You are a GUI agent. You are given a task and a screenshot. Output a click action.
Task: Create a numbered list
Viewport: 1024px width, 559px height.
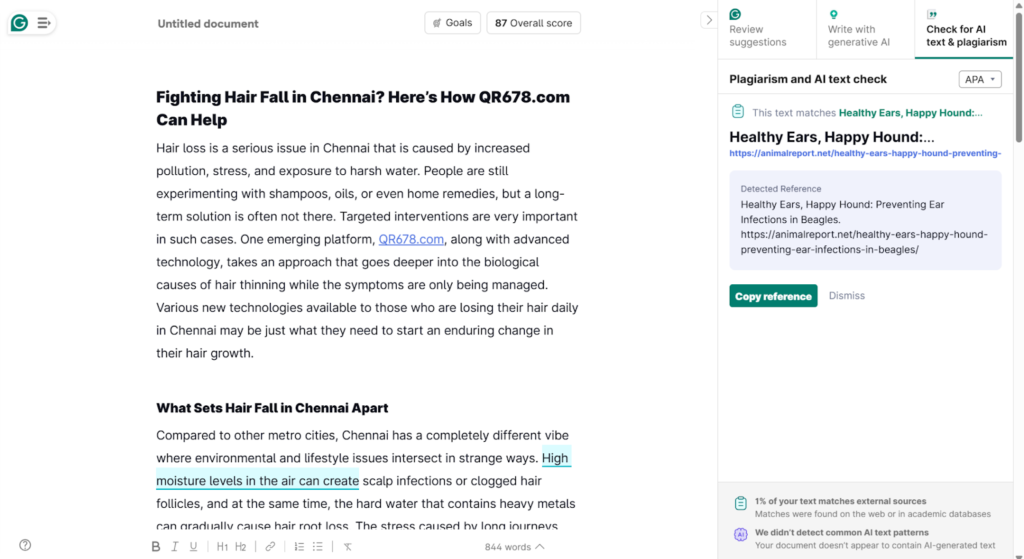tap(299, 547)
